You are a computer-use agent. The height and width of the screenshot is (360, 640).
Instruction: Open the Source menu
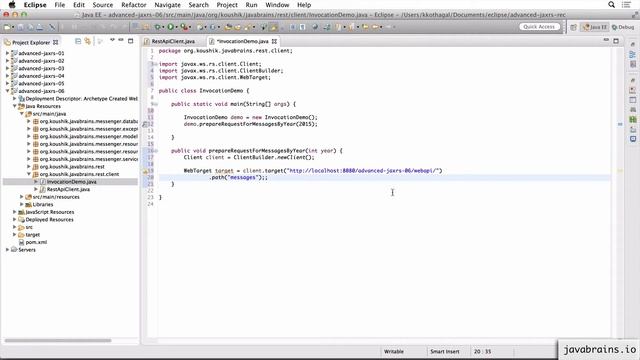[x=102, y=5]
